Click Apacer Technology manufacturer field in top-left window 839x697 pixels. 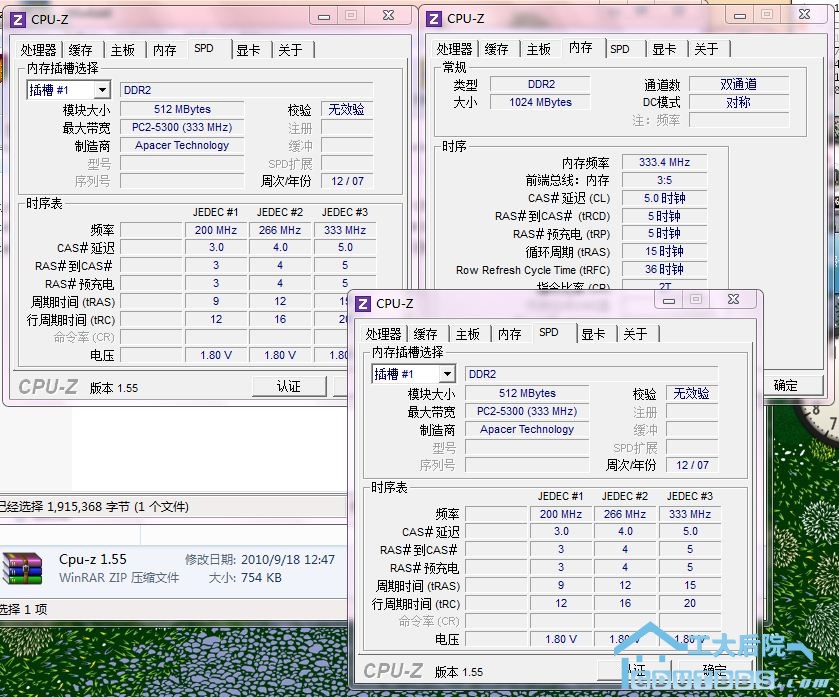click(182, 145)
